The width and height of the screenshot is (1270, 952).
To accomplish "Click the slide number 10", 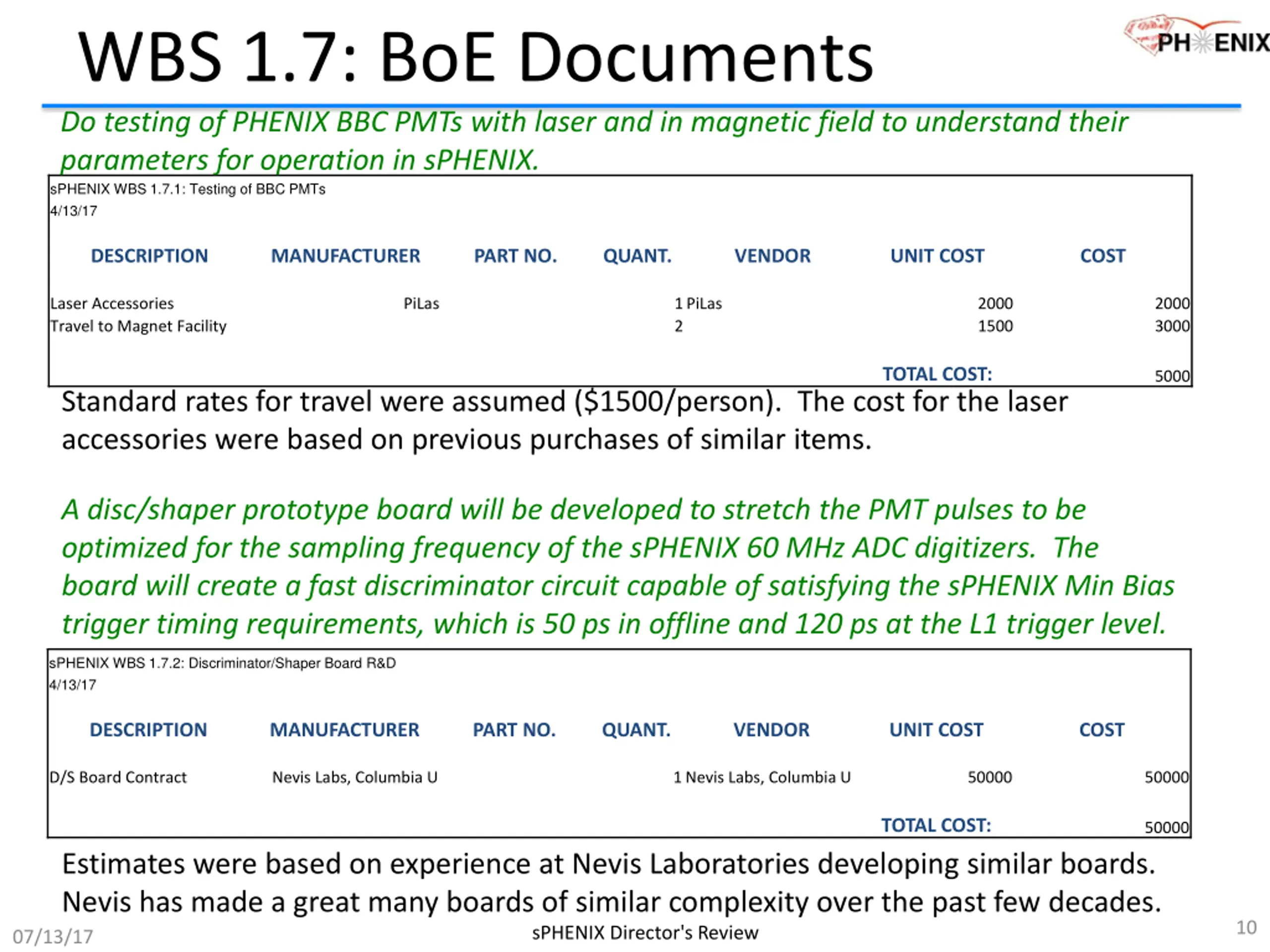I will [1246, 927].
